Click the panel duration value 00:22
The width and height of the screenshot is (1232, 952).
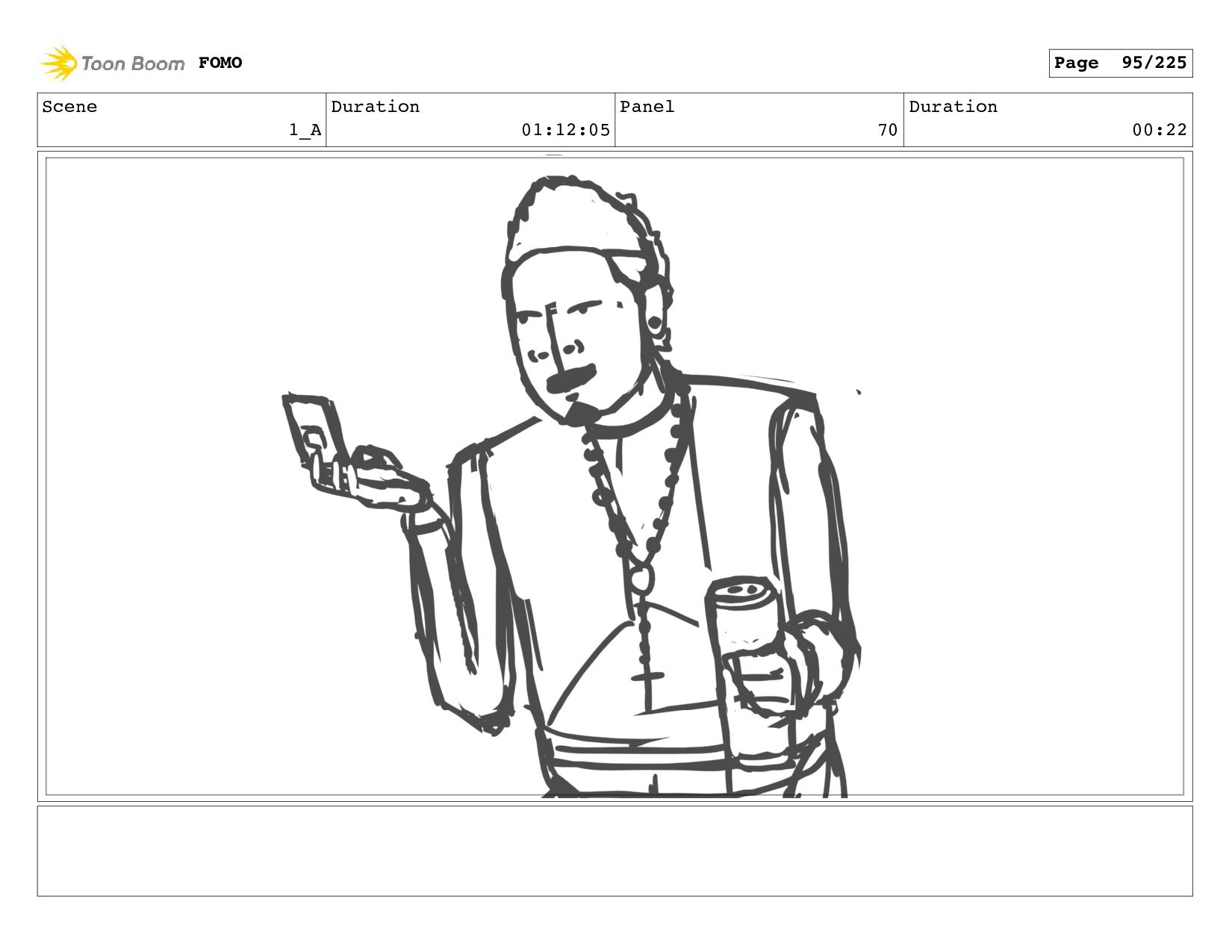1160,130
